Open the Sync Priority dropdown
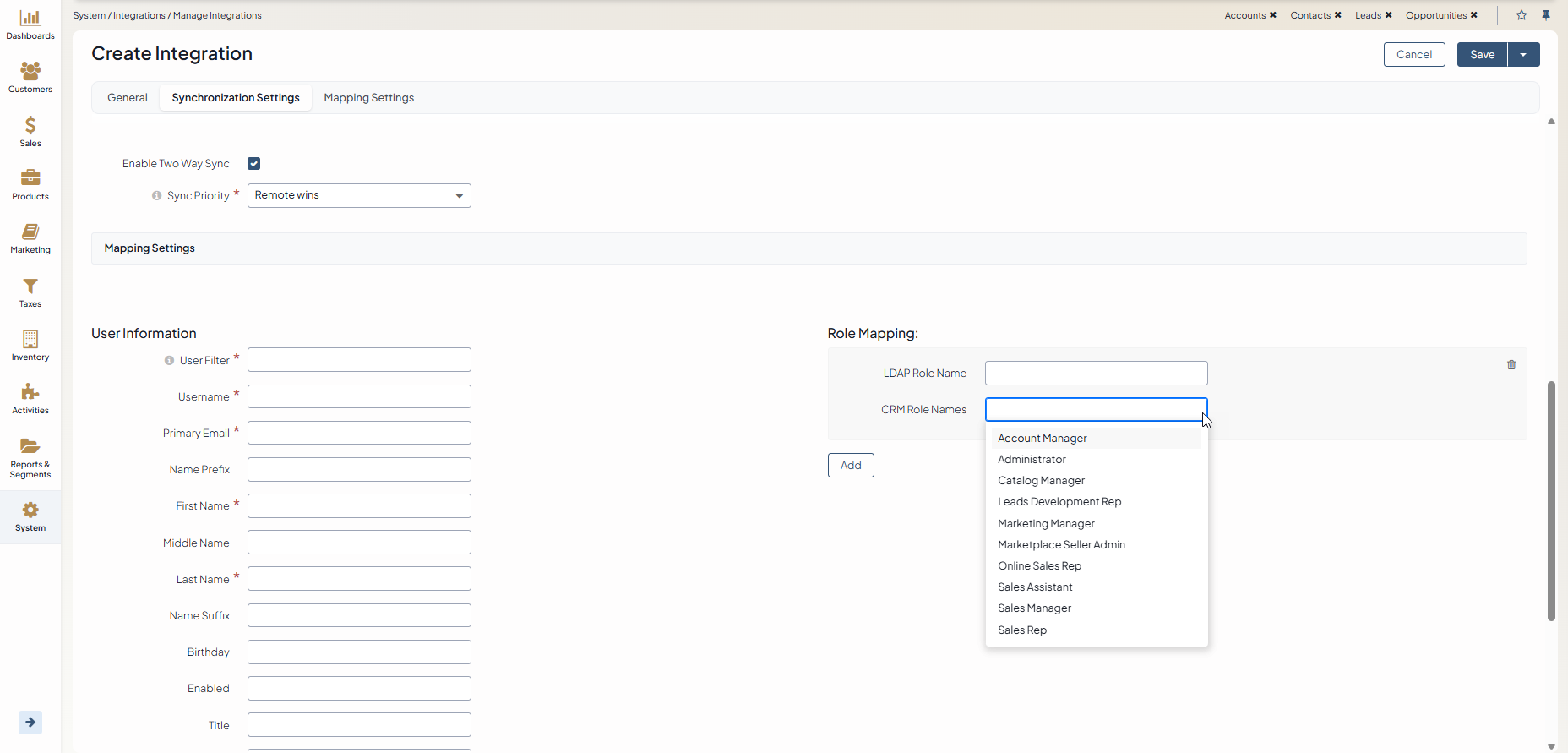This screenshot has height=753, width=1568. coord(359,196)
